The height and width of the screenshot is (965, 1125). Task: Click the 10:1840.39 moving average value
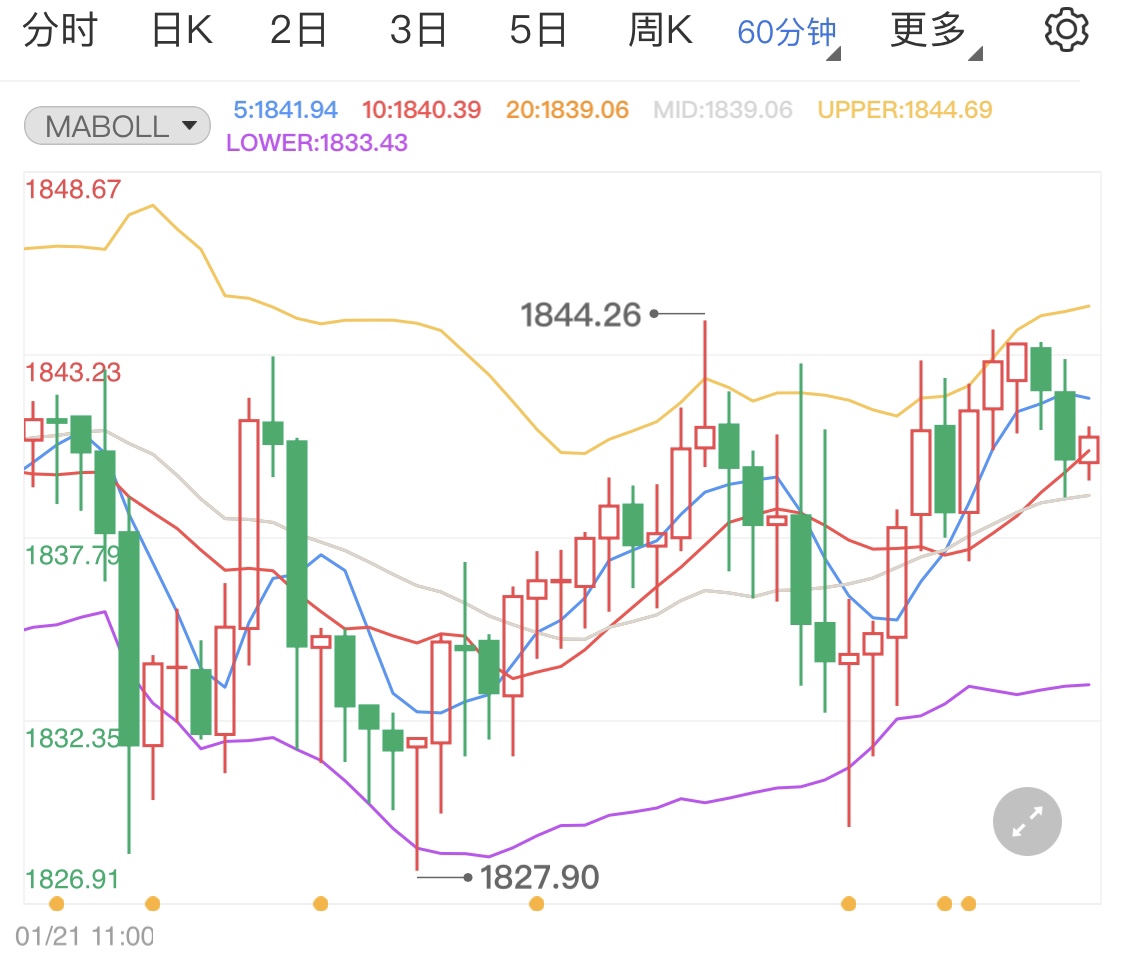coord(421,110)
